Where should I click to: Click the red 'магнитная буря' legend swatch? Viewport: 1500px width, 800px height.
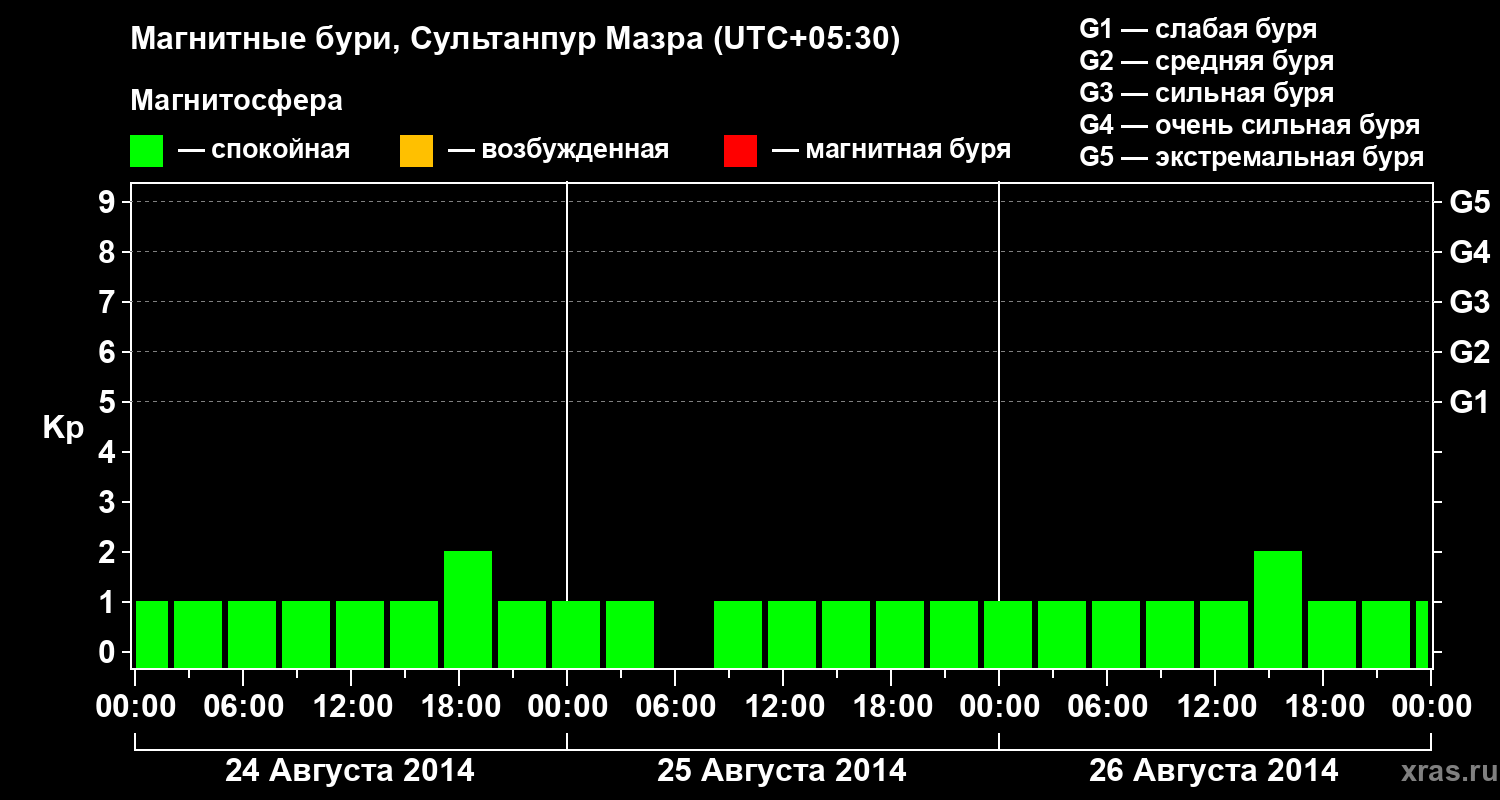point(740,151)
